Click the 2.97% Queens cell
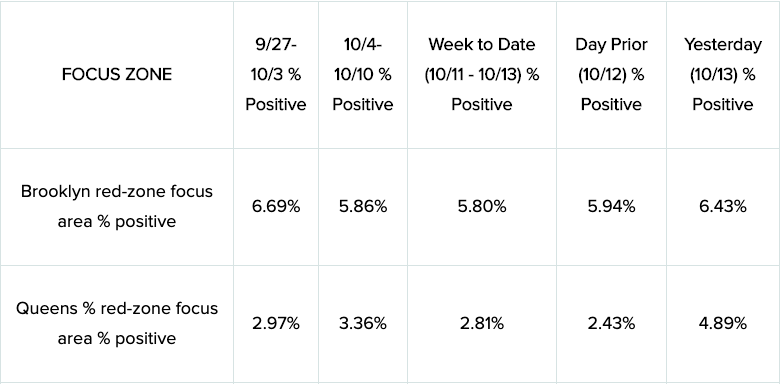The image size is (780, 384). (x=276, y=324)
